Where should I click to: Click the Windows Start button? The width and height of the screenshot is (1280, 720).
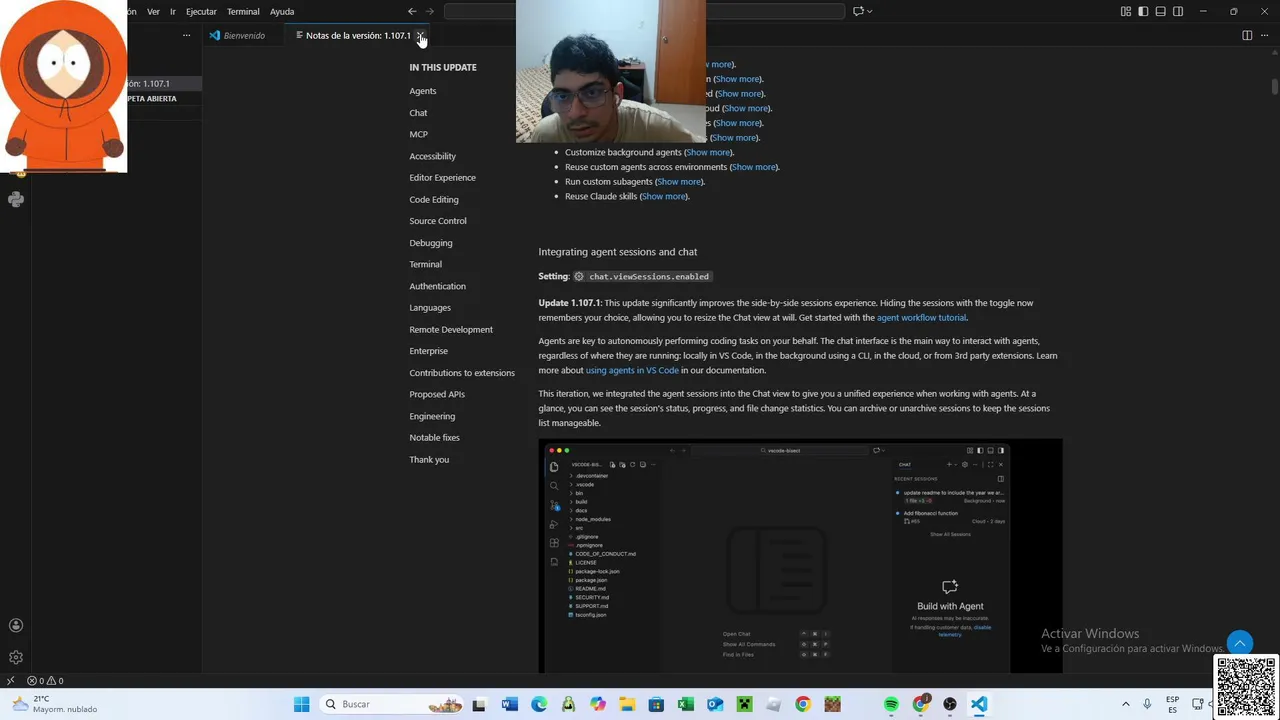301,704
